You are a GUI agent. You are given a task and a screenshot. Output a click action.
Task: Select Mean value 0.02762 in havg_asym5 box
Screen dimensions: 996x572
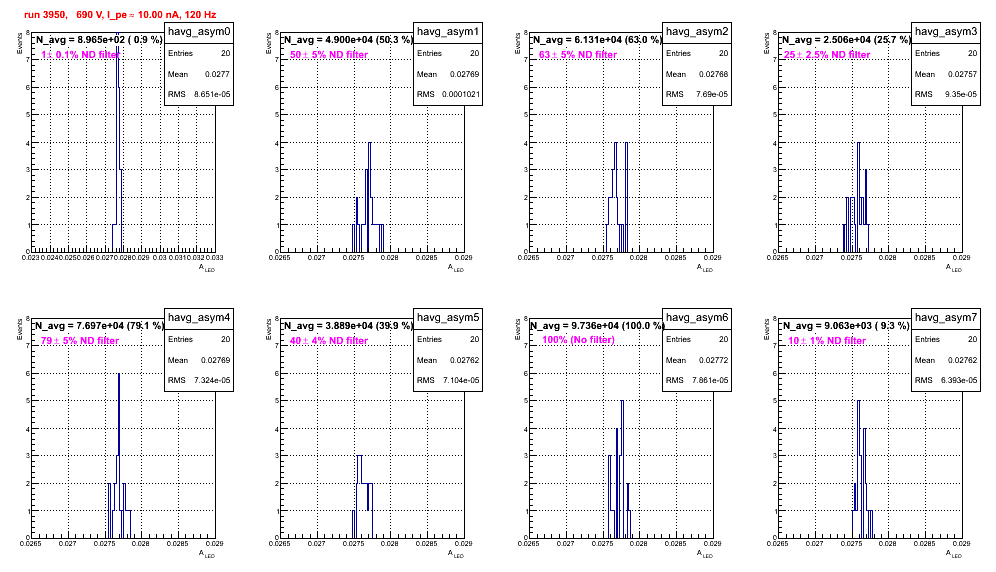point(464,360)
